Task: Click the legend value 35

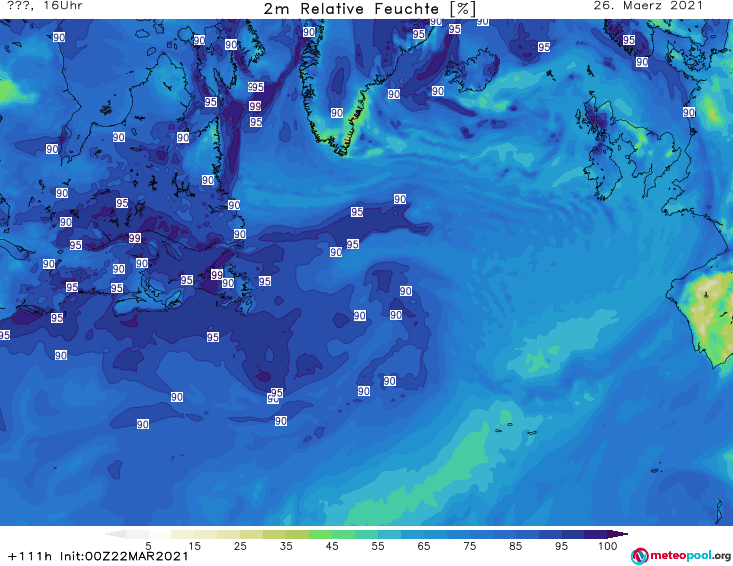Action: point(286,546)
